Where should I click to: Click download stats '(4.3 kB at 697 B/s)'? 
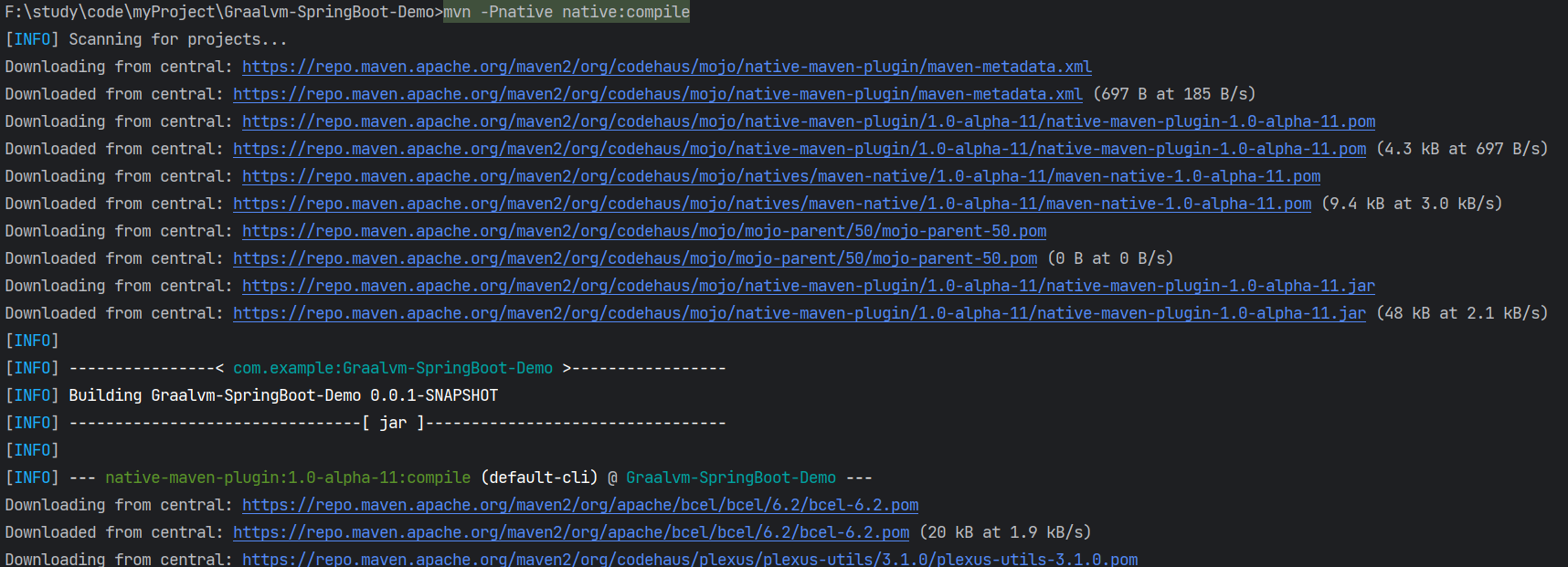click(x=1462, y=149)
